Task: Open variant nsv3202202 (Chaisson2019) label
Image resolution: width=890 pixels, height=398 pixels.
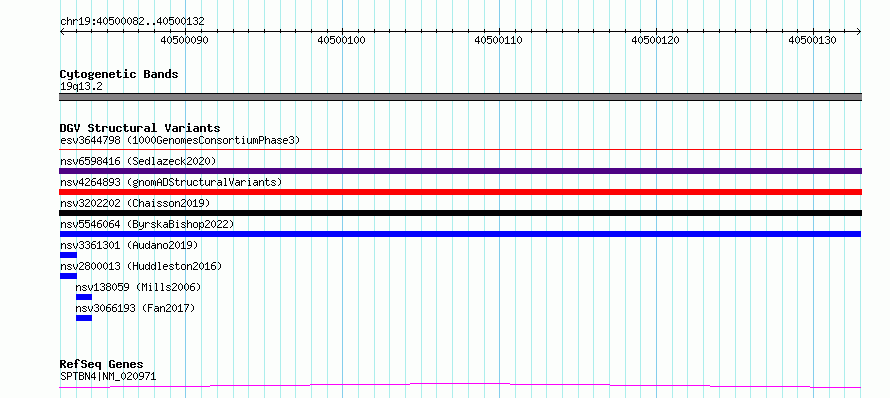Action: [x=135, y=203]
